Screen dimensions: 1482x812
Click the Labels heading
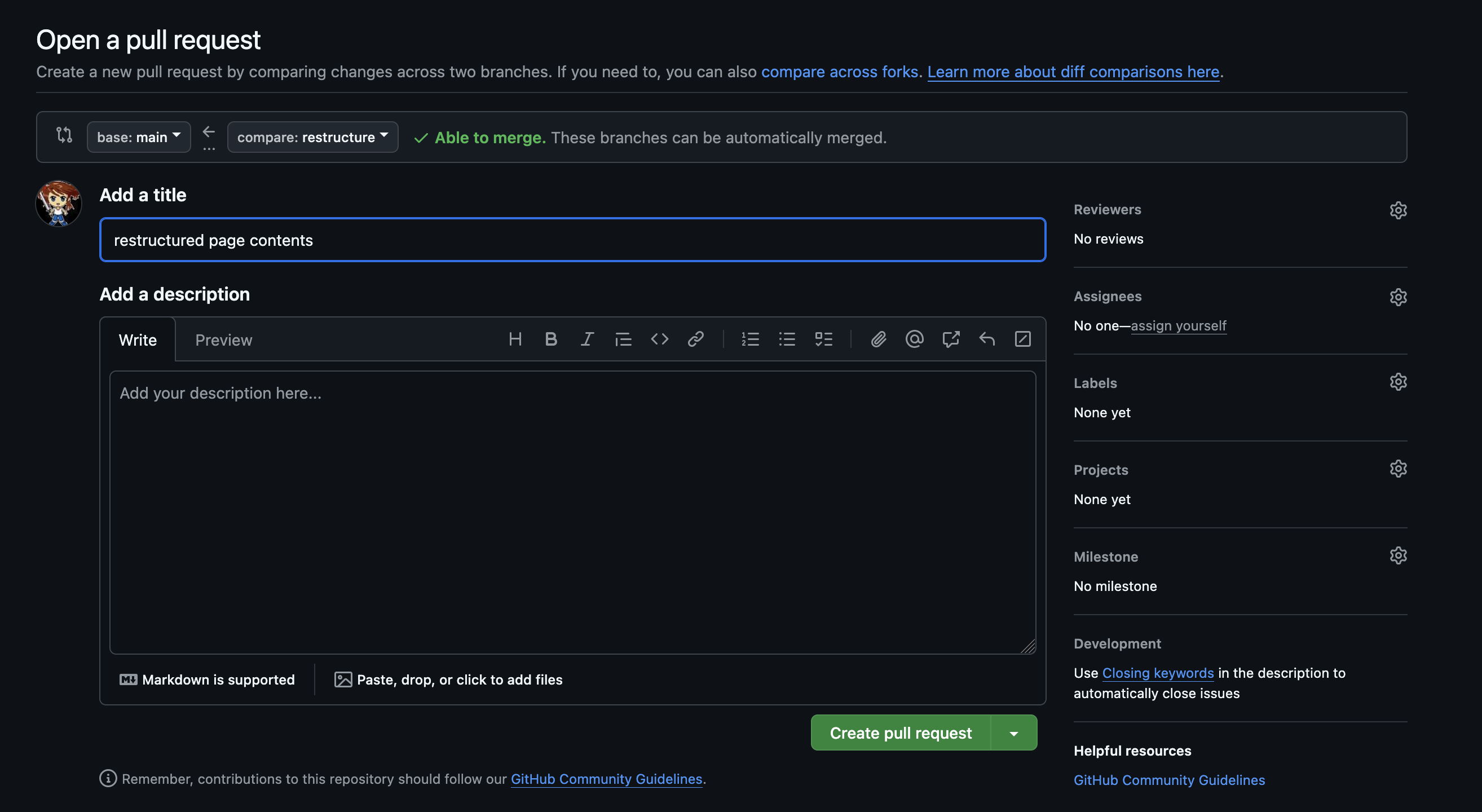click(x=1095, y=383)
